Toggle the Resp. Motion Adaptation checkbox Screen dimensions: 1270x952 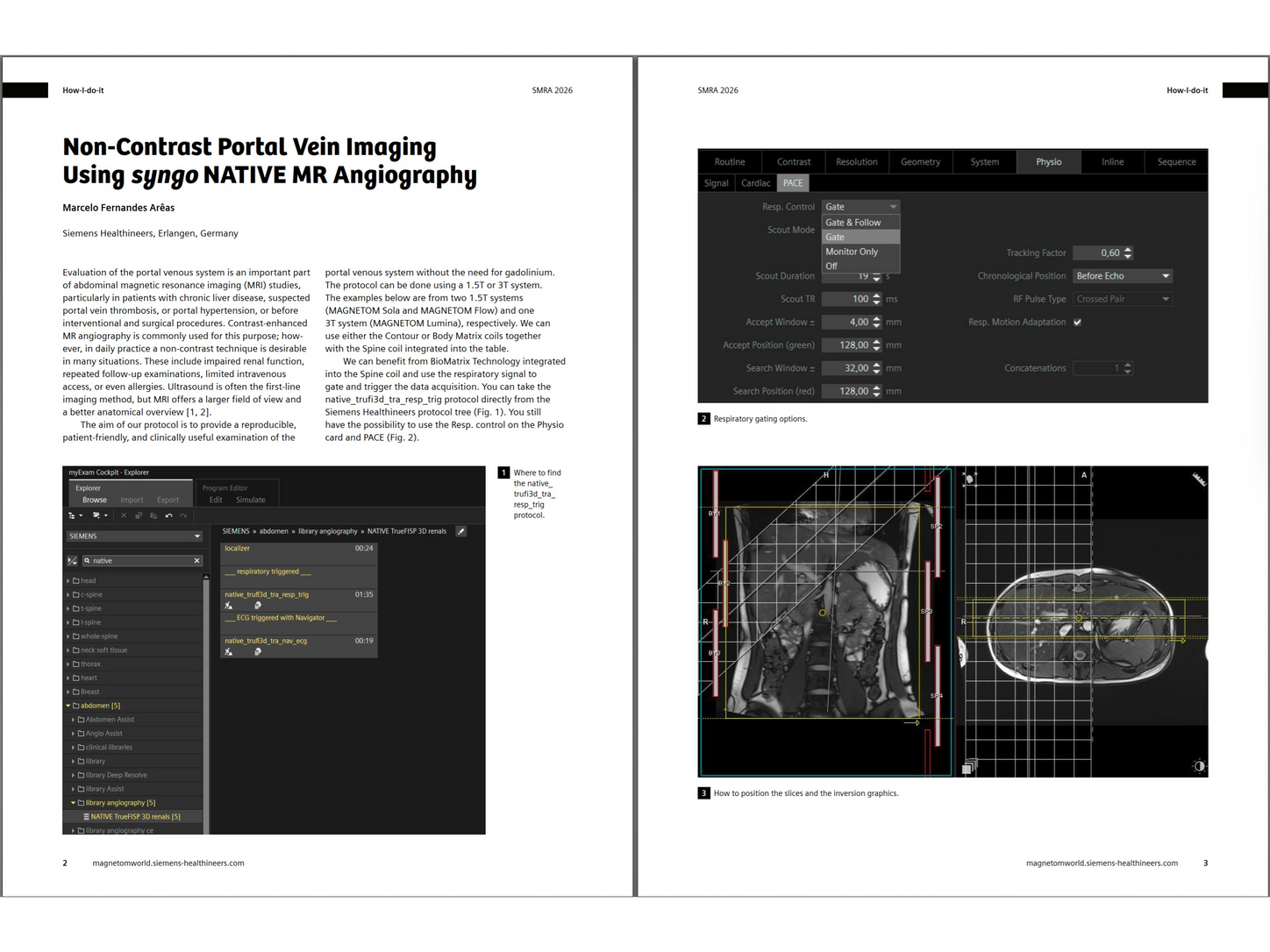coord(1077,323)
